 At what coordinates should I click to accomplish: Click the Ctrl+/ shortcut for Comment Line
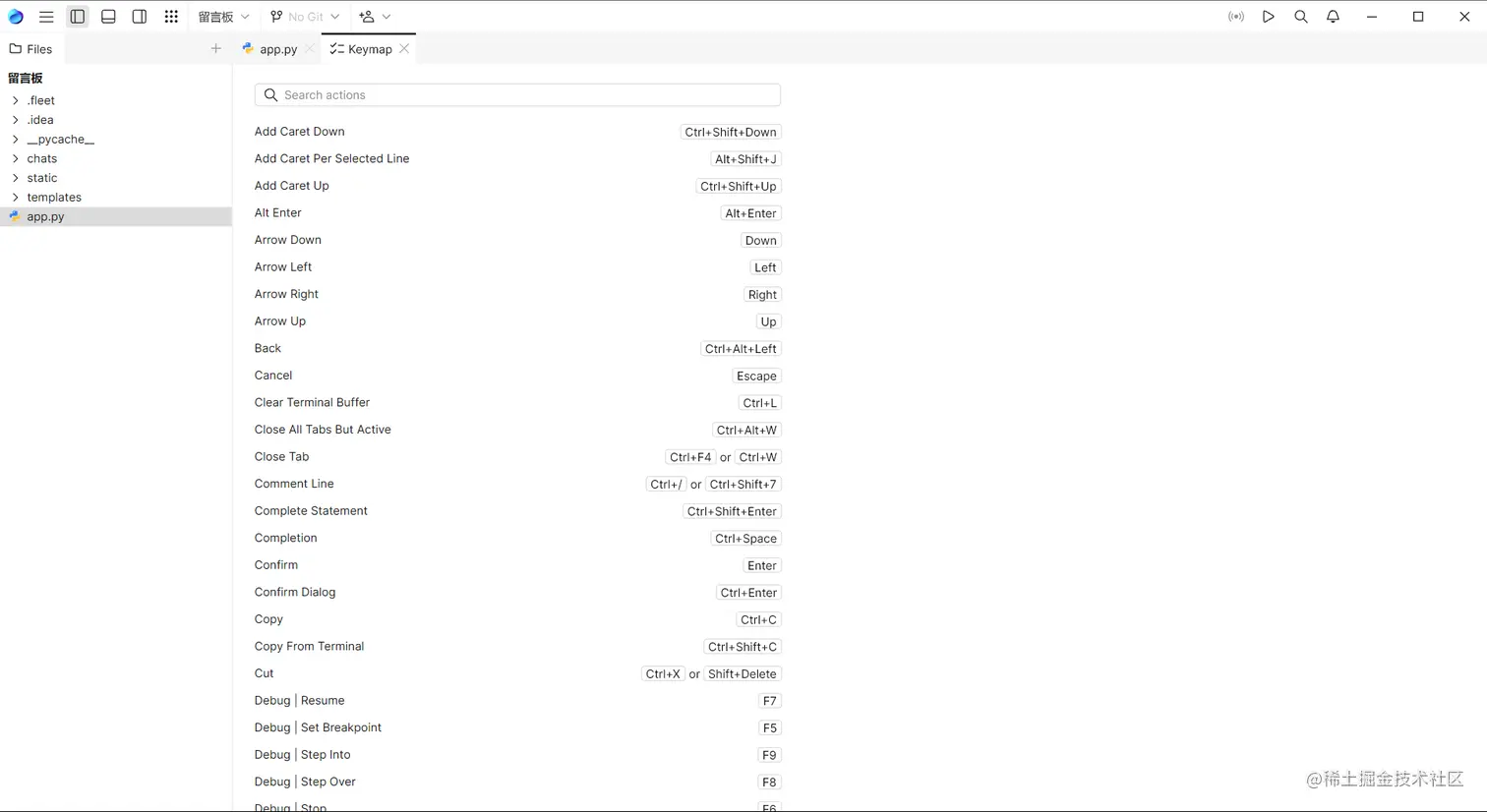point(666,485)
